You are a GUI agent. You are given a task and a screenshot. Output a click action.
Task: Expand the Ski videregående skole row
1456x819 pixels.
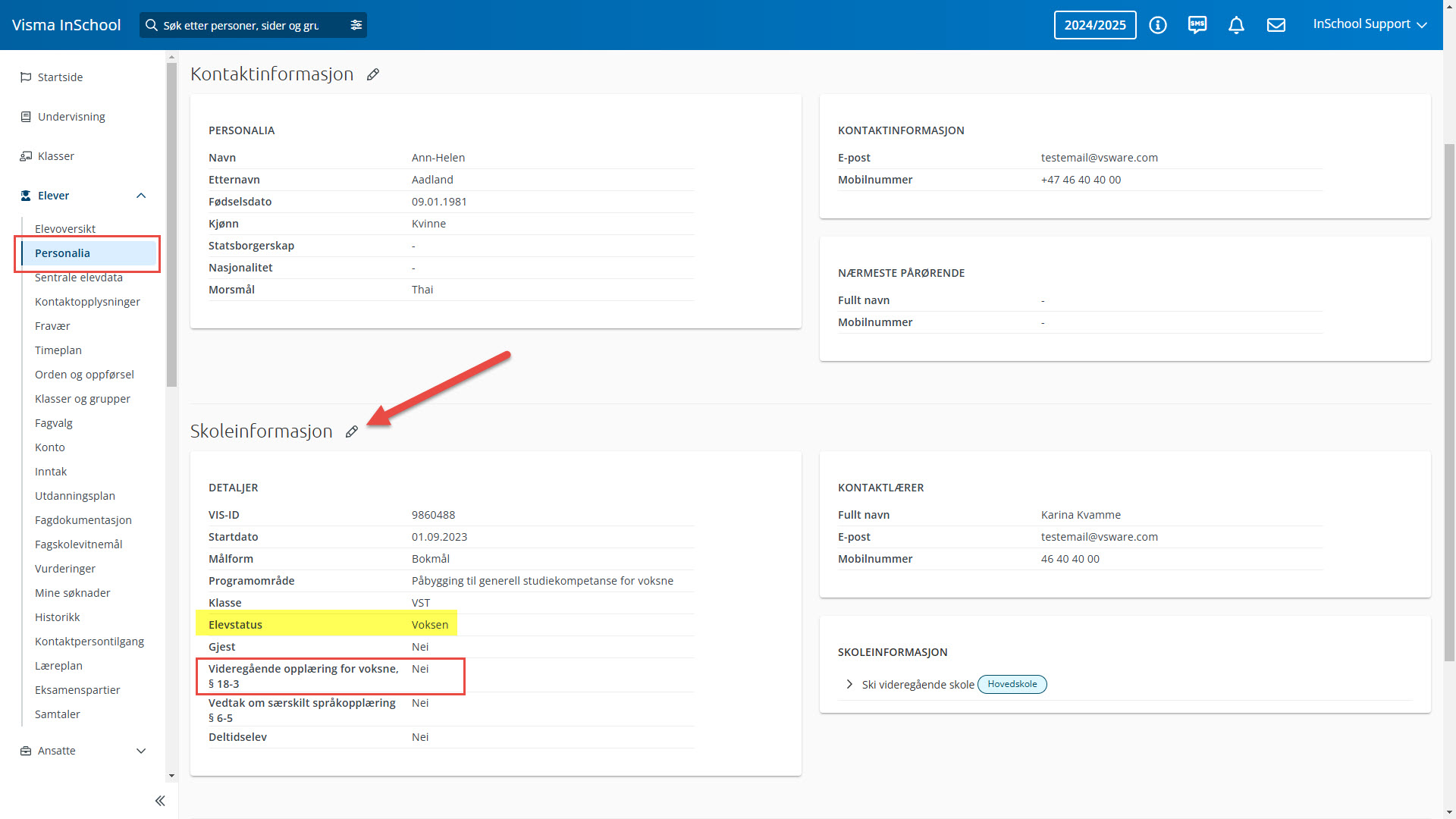849,684
